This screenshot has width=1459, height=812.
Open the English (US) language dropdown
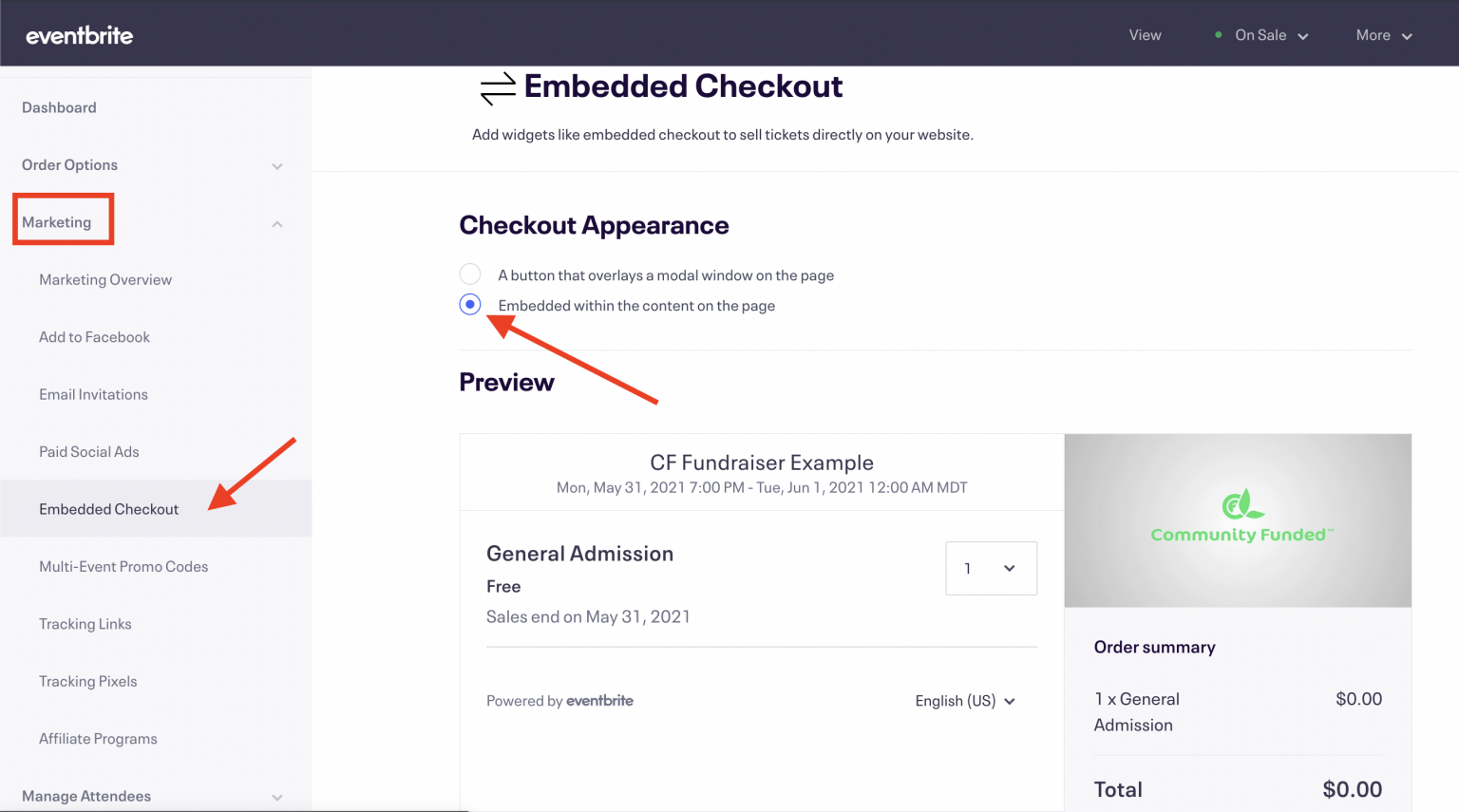coord(965,701)
